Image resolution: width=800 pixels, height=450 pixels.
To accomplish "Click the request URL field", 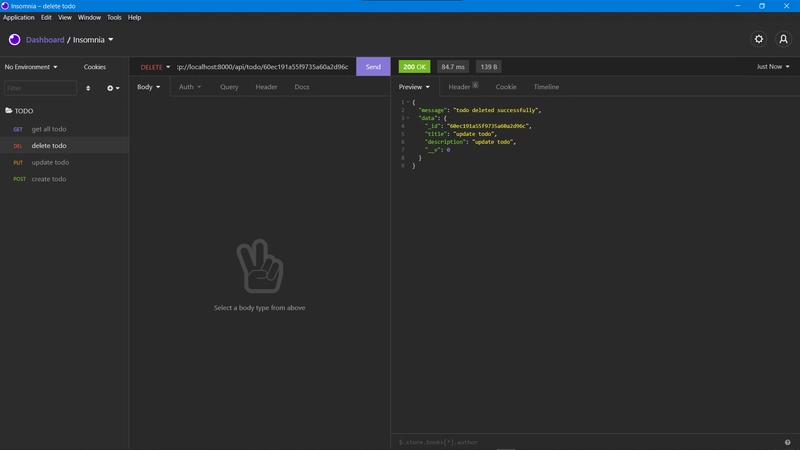I will tap(263, 67).
